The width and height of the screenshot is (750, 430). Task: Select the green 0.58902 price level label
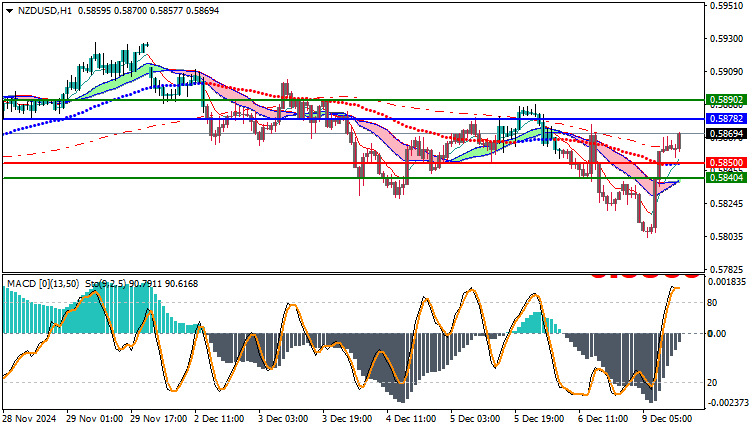pos(726,100)
